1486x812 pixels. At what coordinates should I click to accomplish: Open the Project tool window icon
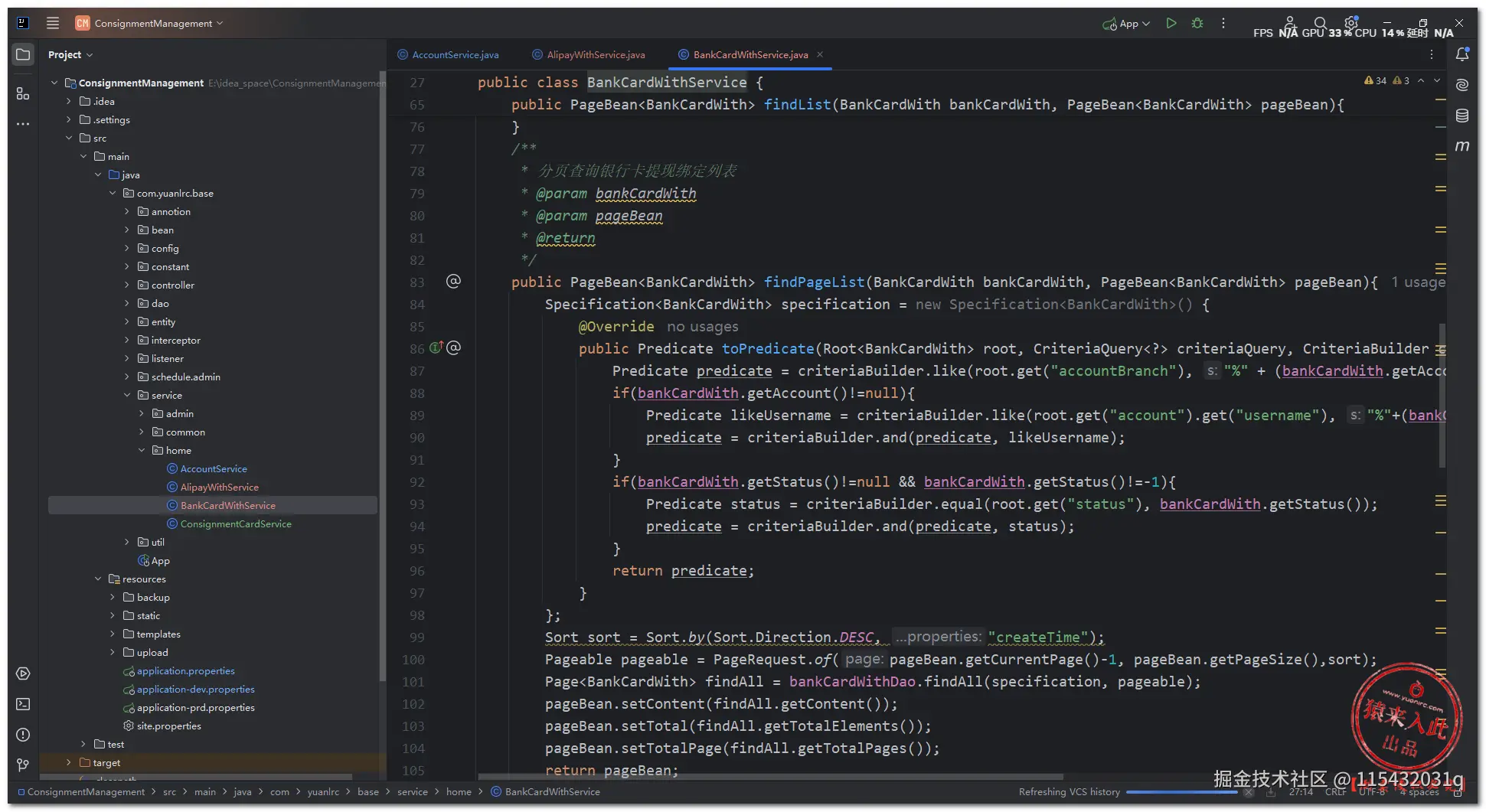point(23,55)
